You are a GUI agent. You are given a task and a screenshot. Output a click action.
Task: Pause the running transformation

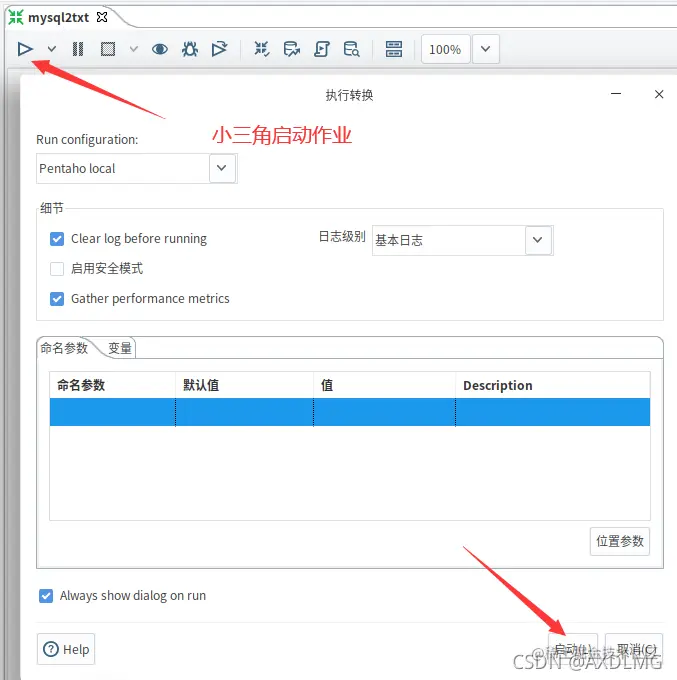tap(78, 49)
